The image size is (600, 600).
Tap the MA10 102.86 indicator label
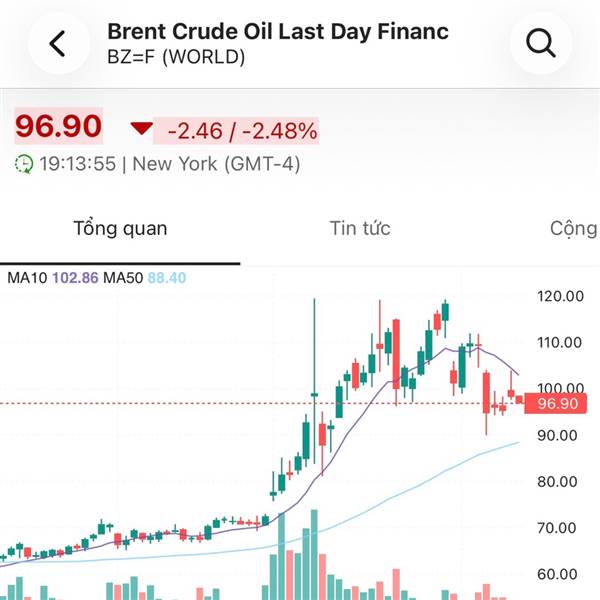[54, 277]
